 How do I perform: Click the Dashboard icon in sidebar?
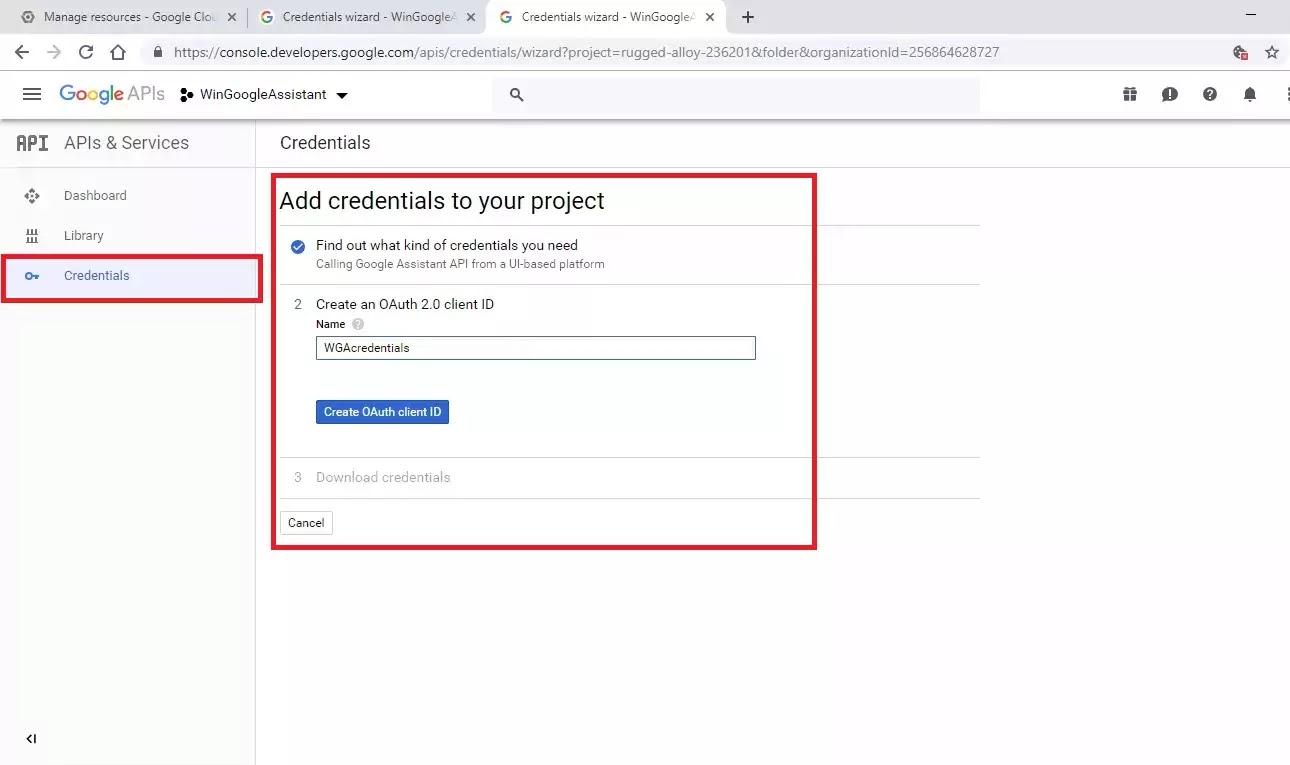[x=31, y=196]
